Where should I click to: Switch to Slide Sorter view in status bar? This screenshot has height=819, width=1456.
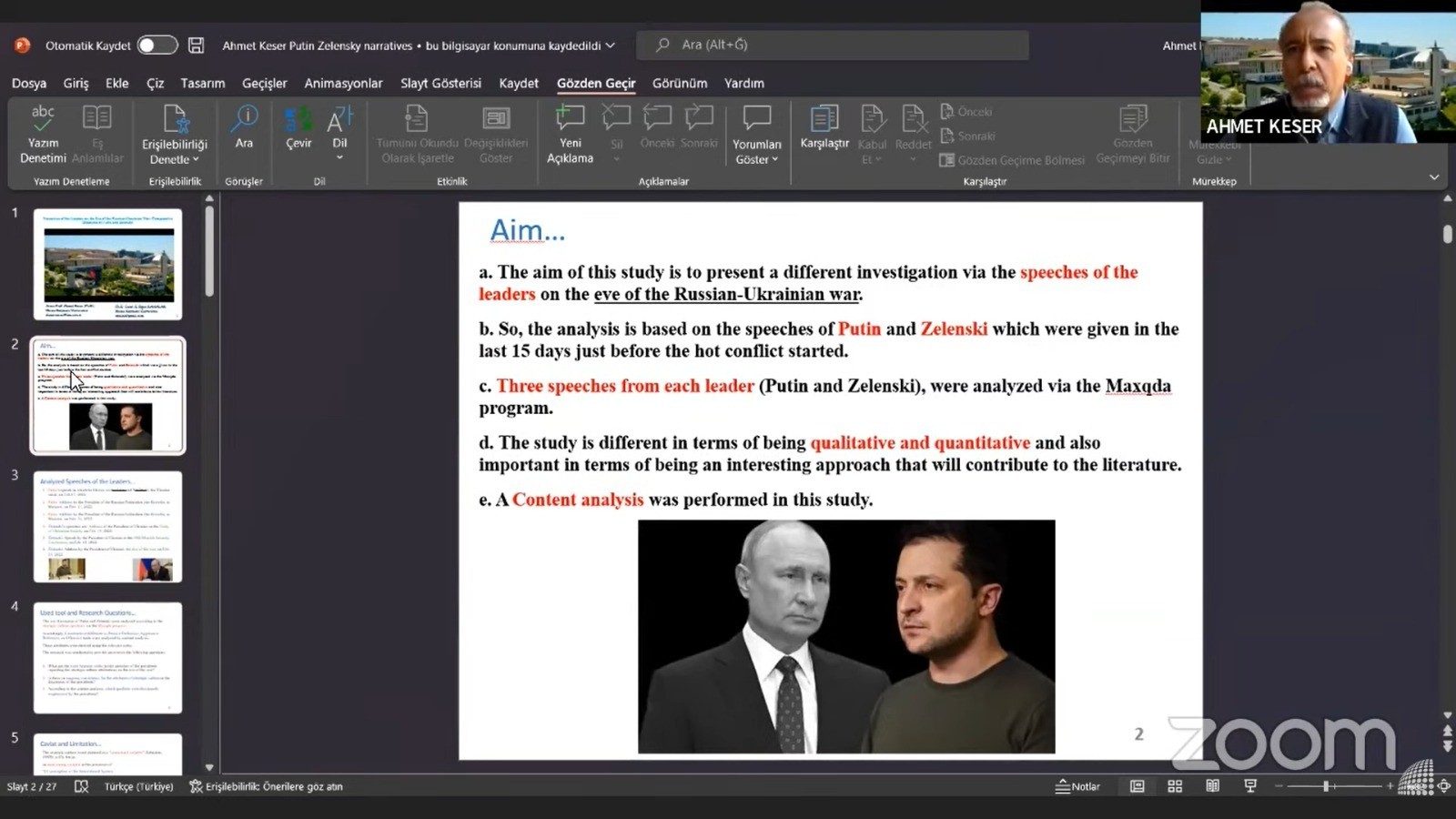pyautogui.click(x=1175, y=786)
